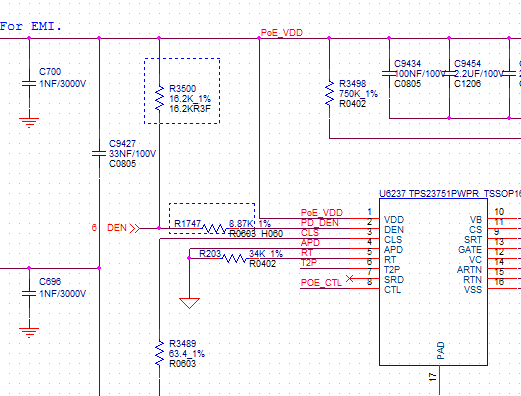This screenshot has height=396, width=521.
Task: Click the ground symbol below C700
Action: coord(29,123)
